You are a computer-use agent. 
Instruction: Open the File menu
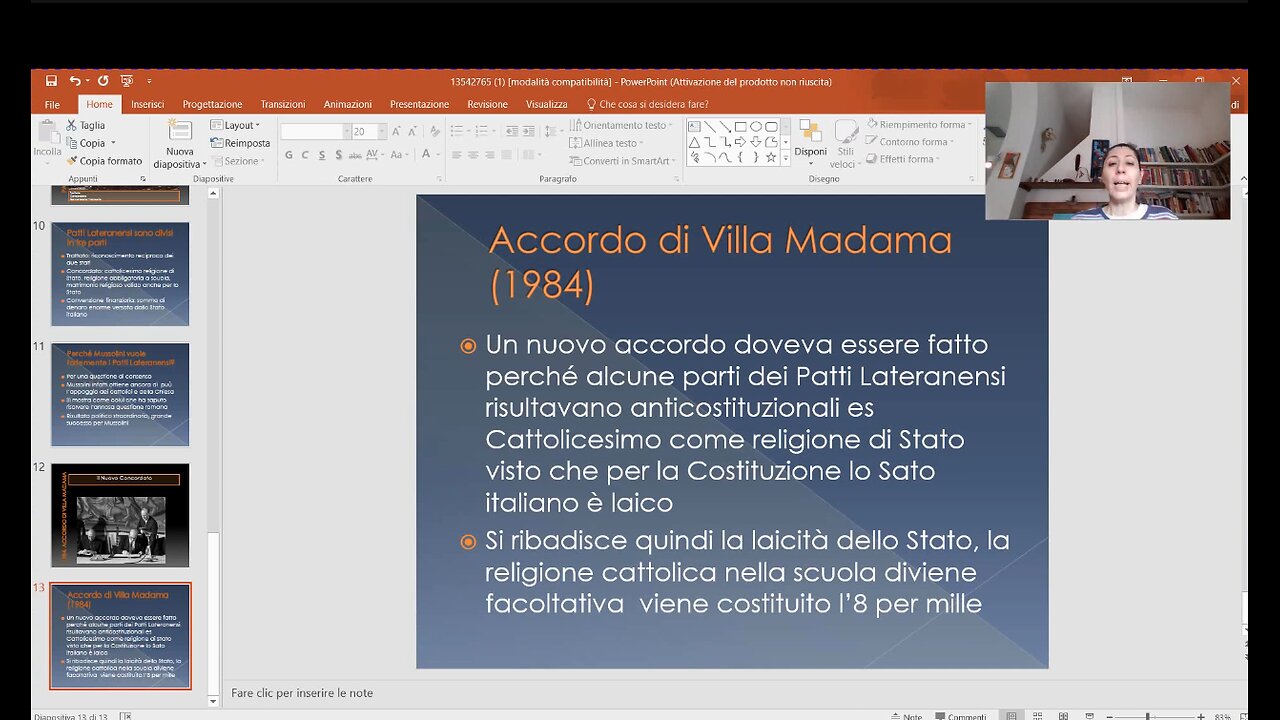point(52,104)
